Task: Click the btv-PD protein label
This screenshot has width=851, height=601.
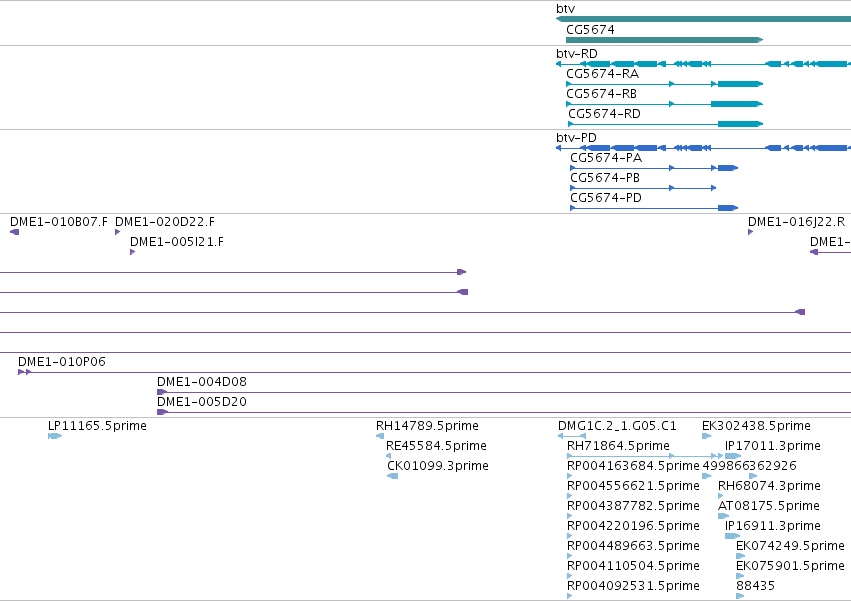Action: (x=576, y=138)
